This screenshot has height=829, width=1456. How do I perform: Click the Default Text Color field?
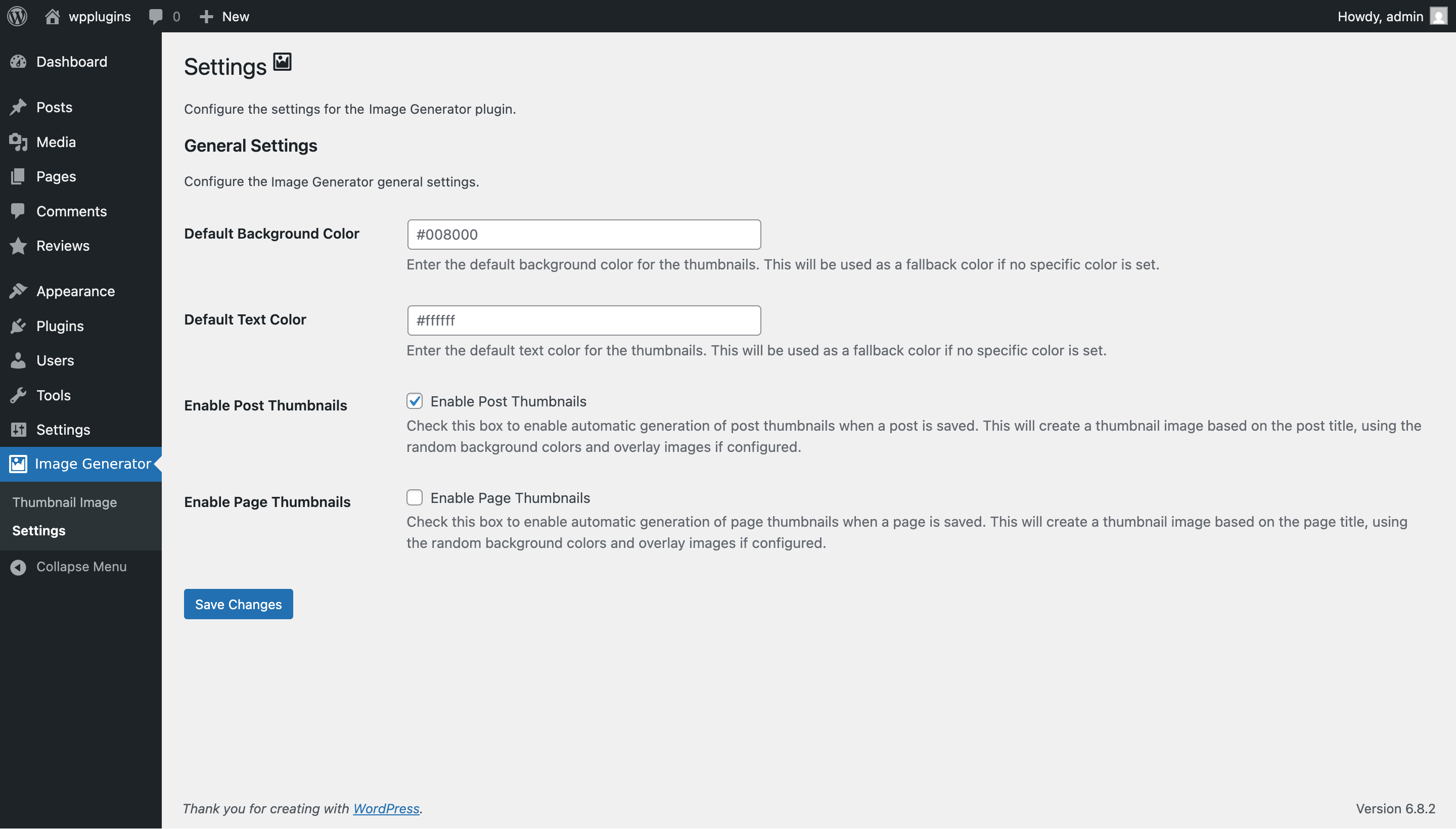583,320
